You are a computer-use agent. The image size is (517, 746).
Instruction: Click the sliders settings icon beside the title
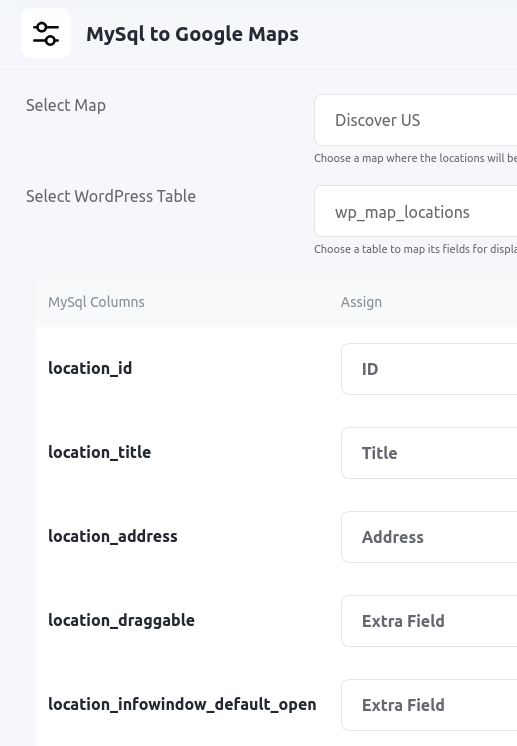46,33
